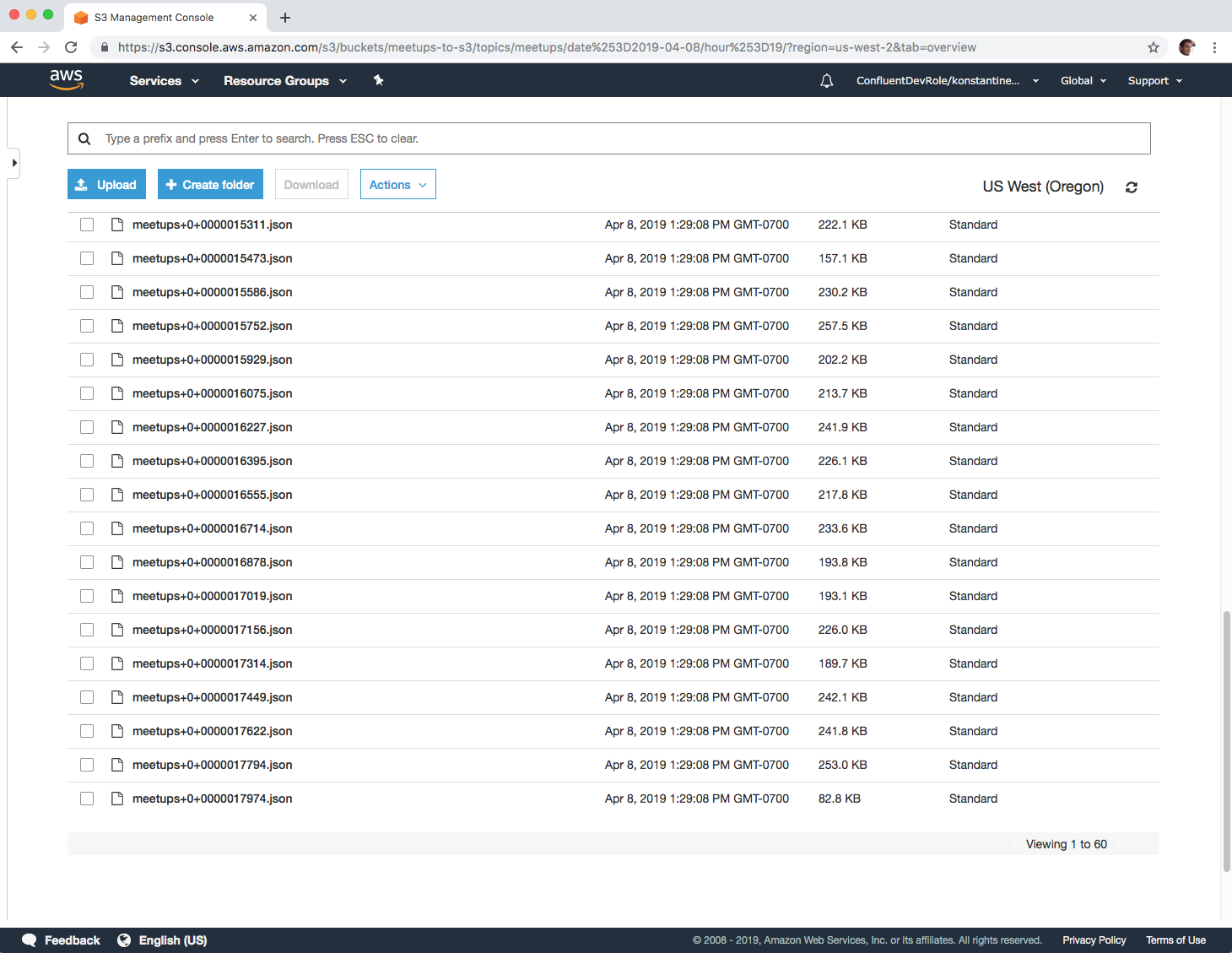
Task: Click the site lock icon in address bar
Action: tap(105, 47)
